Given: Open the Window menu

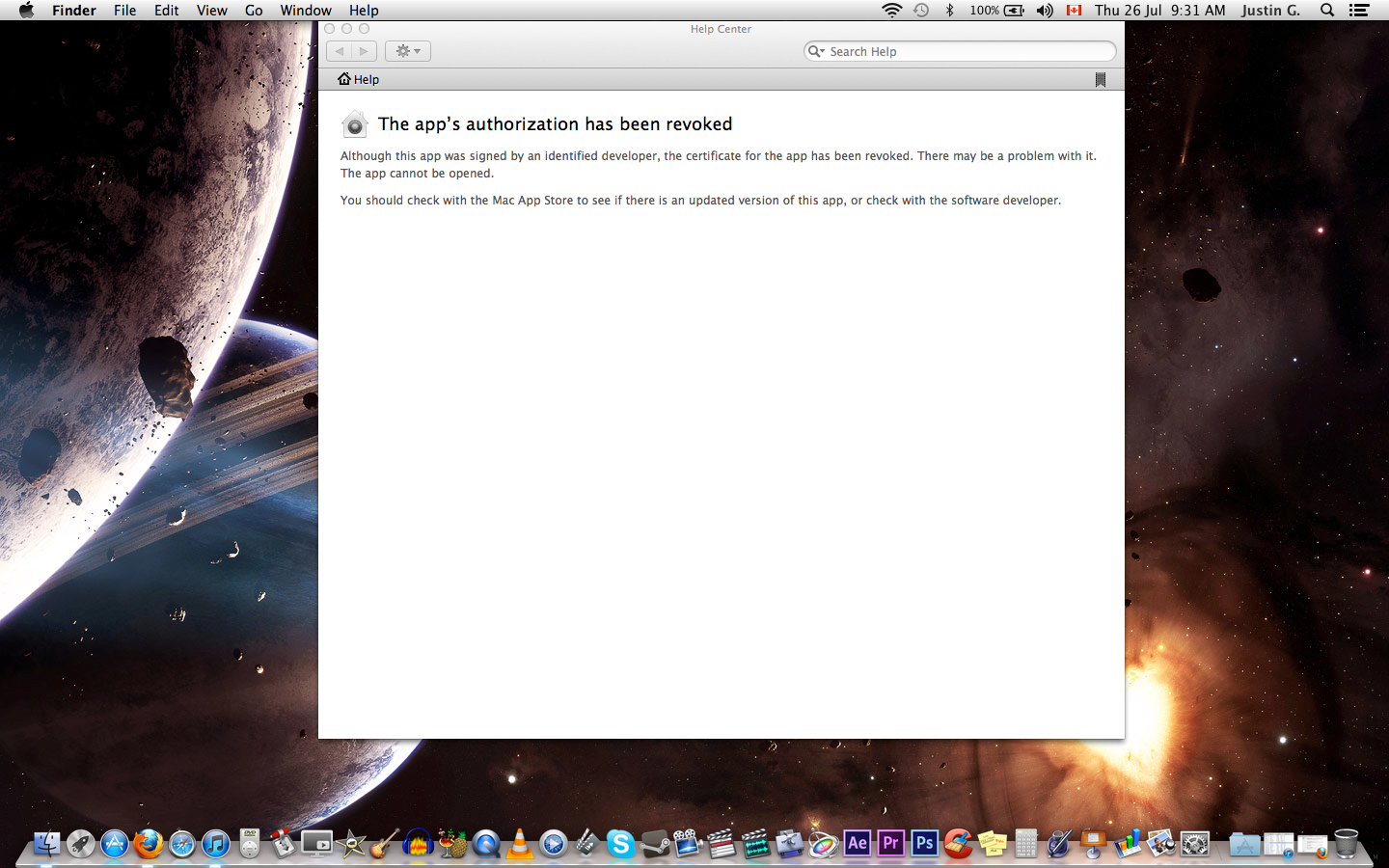Looking at the screenshot, I should tap(306, 10).
